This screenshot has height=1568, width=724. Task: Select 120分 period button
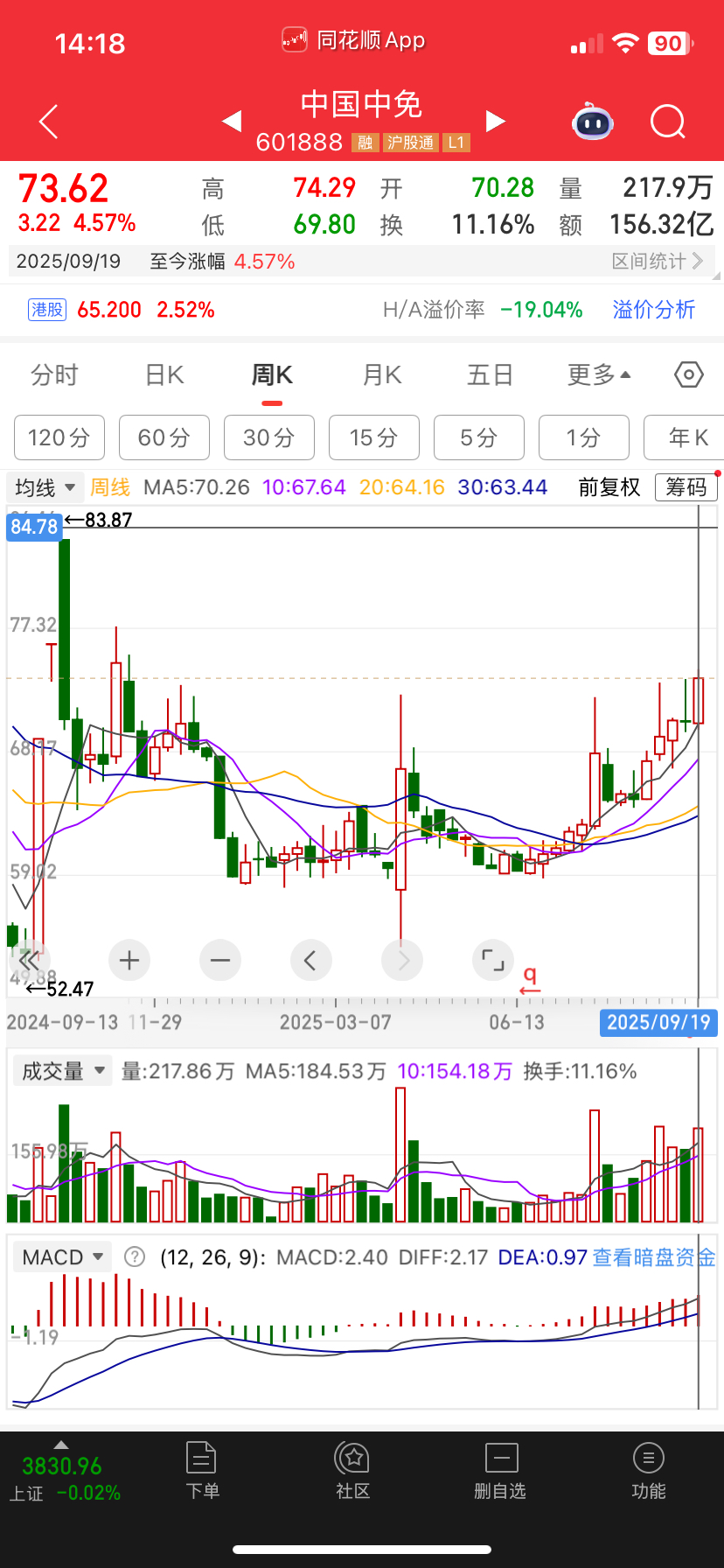pos(59,437)
